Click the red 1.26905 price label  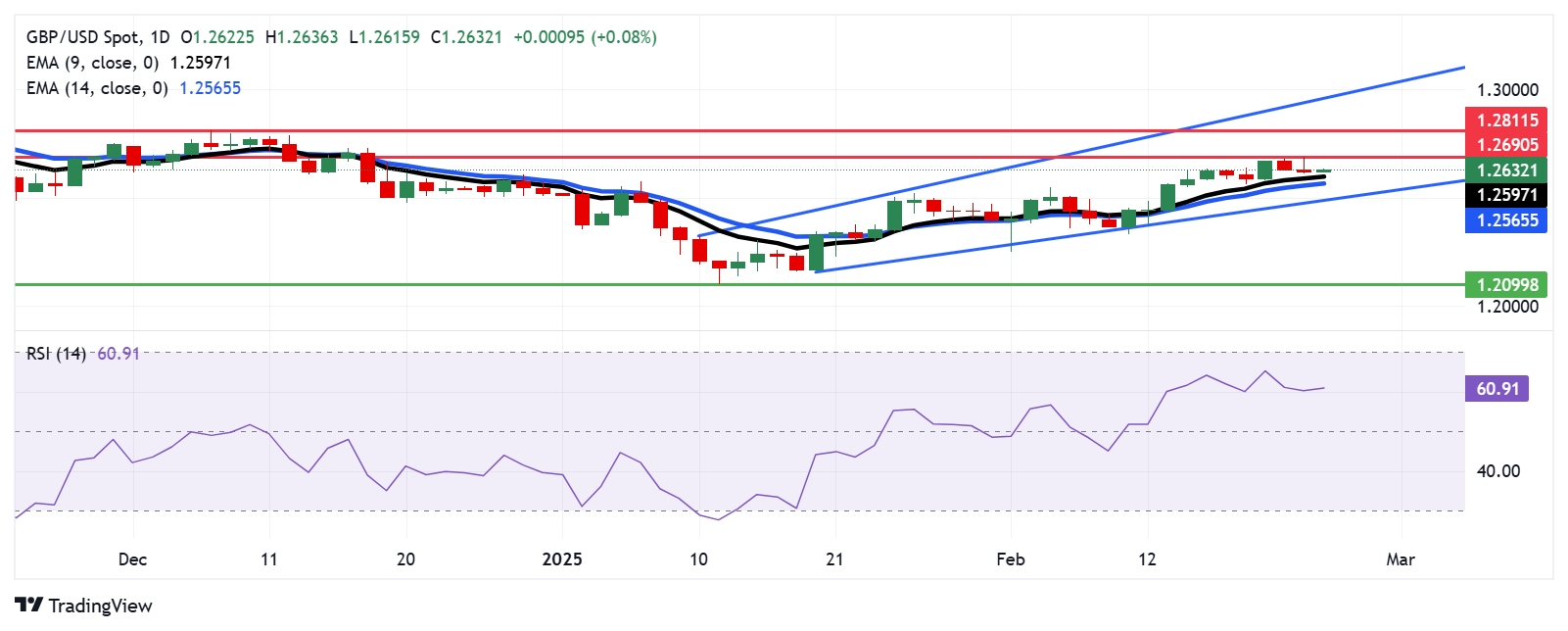click(1507, 145)
